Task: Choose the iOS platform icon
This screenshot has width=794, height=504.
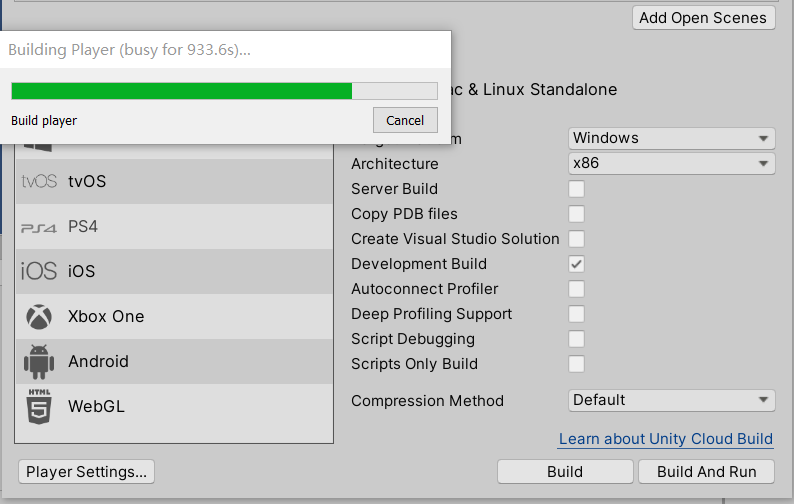Action: coord(39,271)
